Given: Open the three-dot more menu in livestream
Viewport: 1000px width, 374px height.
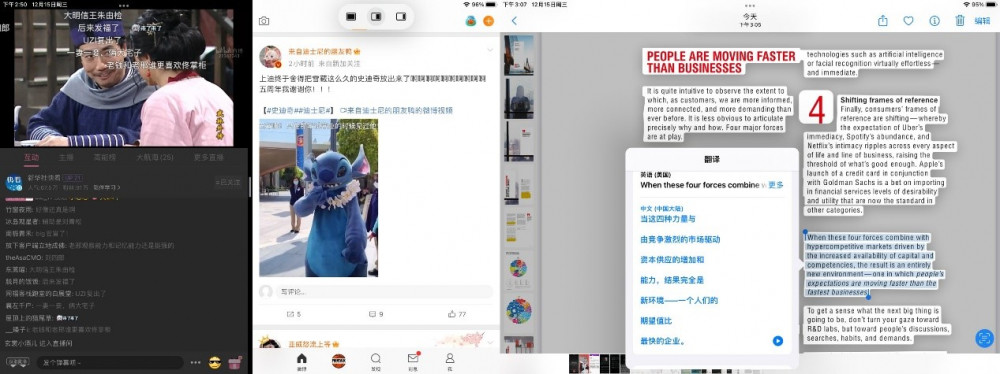Looking at the screenshot, I should 195,363.
